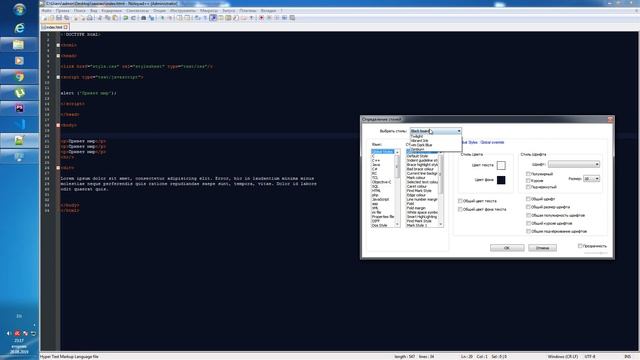Click the Close document toolbar icon

[x=76, y=18]
